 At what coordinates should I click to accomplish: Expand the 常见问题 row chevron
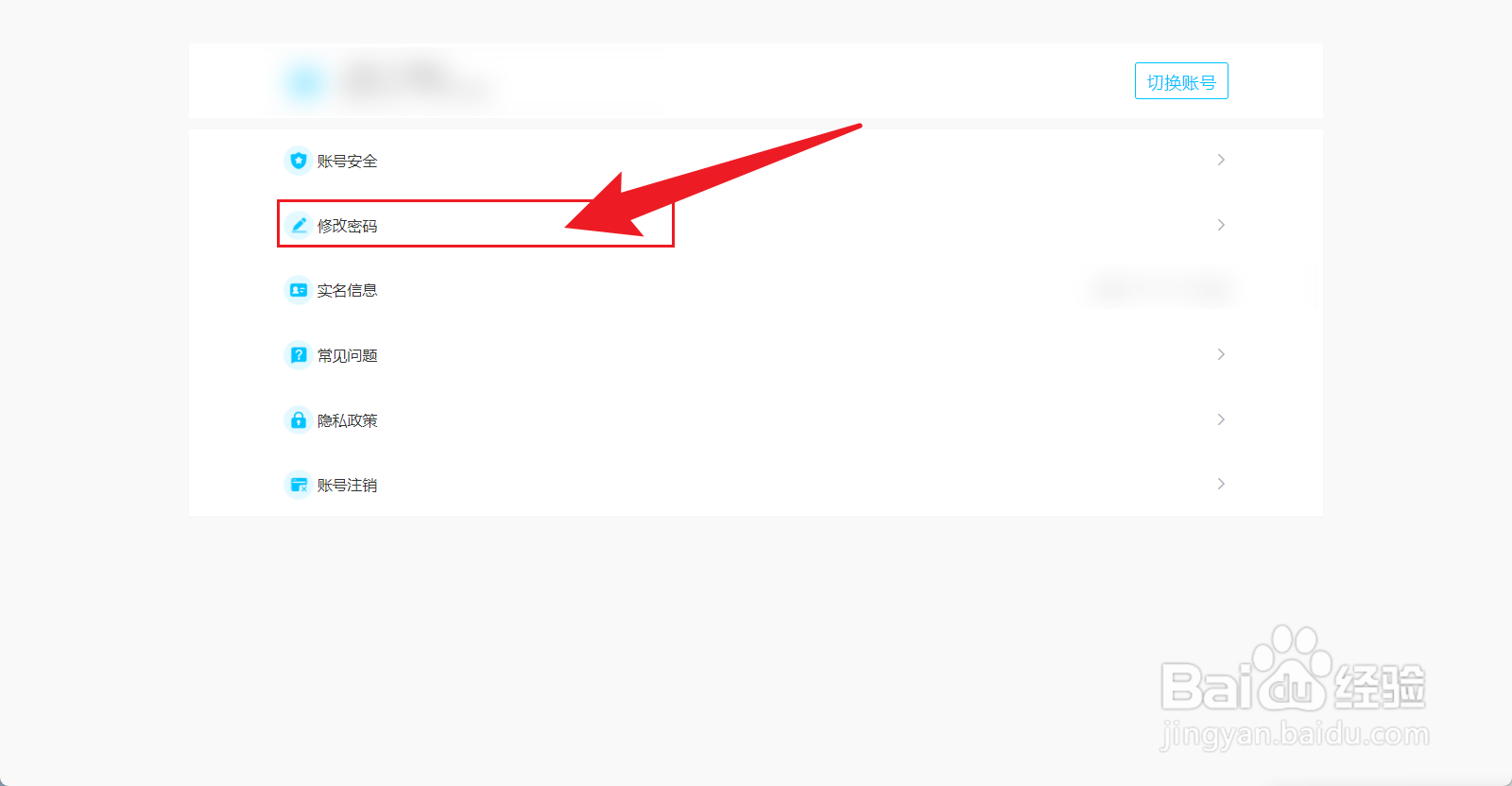(1221, 354)
